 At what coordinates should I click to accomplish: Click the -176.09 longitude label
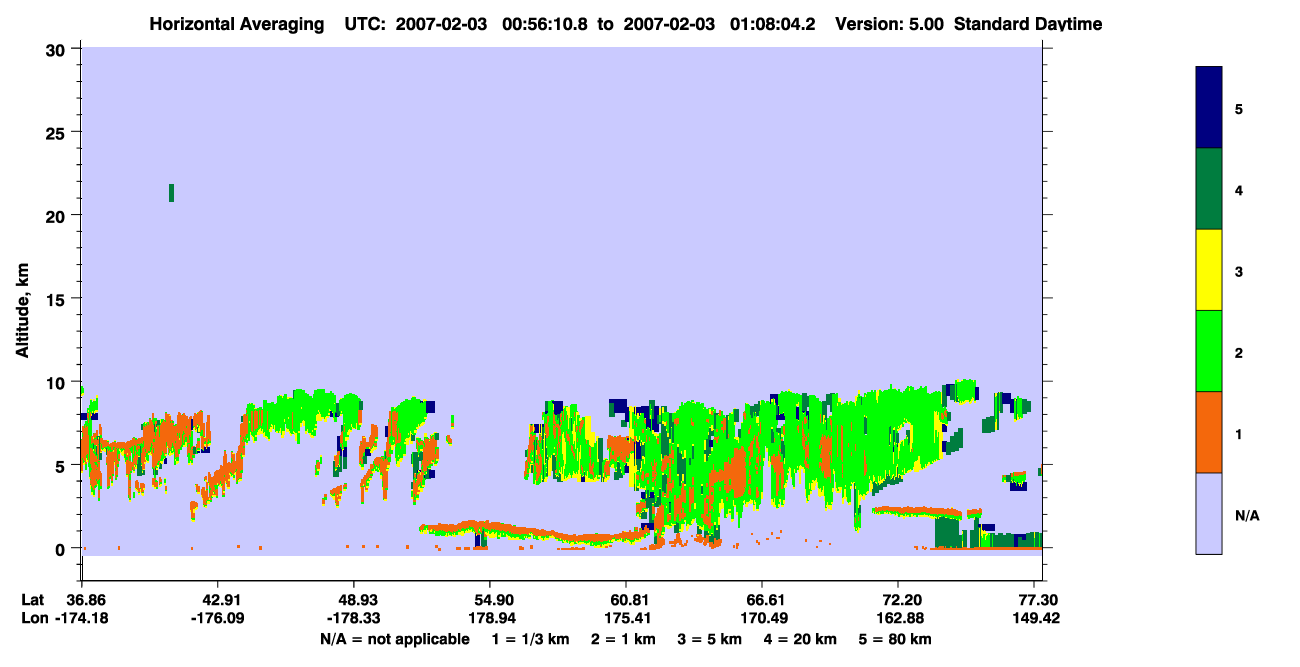pos(218,618)
